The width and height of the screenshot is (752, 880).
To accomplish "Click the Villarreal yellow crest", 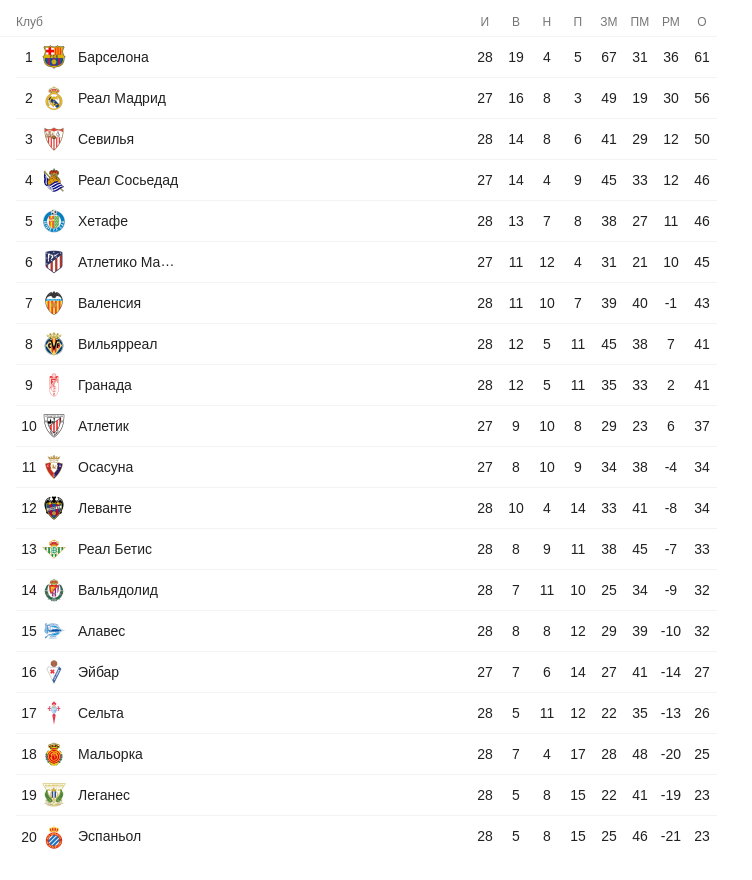I will pyautogui.click(x=54, y=344).
